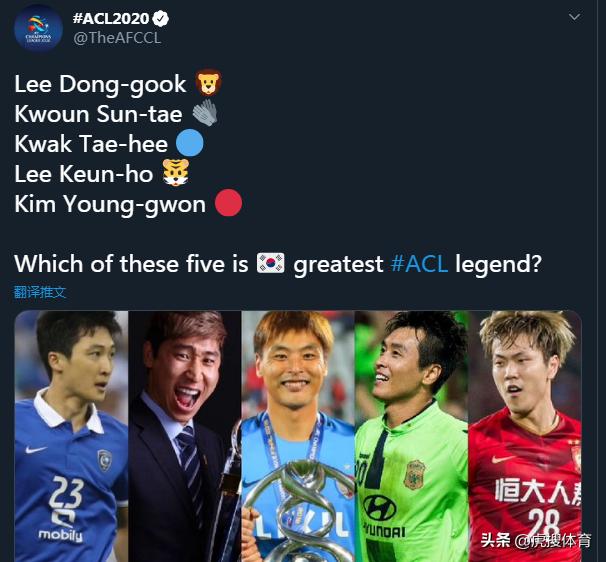Screen dimensions: 606x562
Task: Click the blue circle after Kwak Tae-hee
Action: [189, 143]
